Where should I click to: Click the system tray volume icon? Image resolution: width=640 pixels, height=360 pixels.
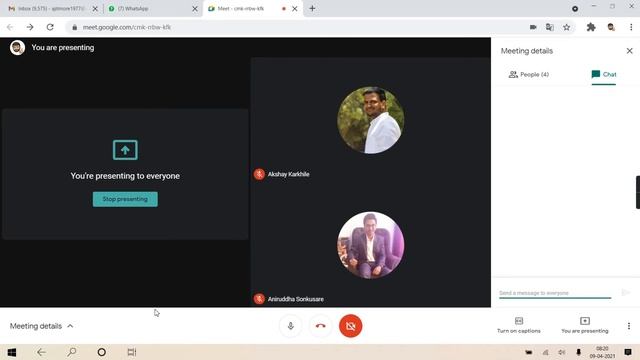(x=562, y=352)
